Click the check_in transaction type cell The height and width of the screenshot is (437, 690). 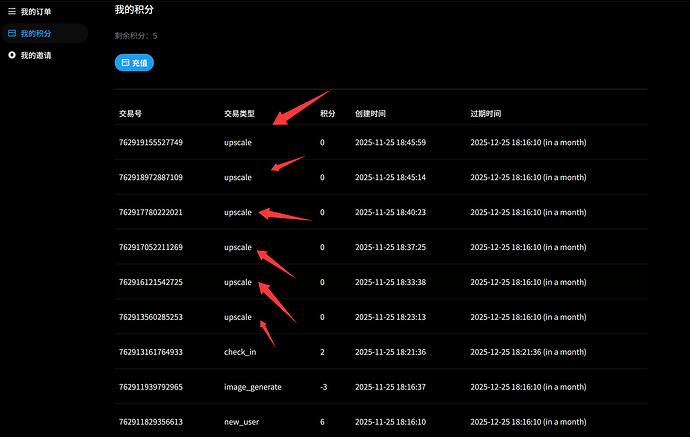[x=240, y=352]
